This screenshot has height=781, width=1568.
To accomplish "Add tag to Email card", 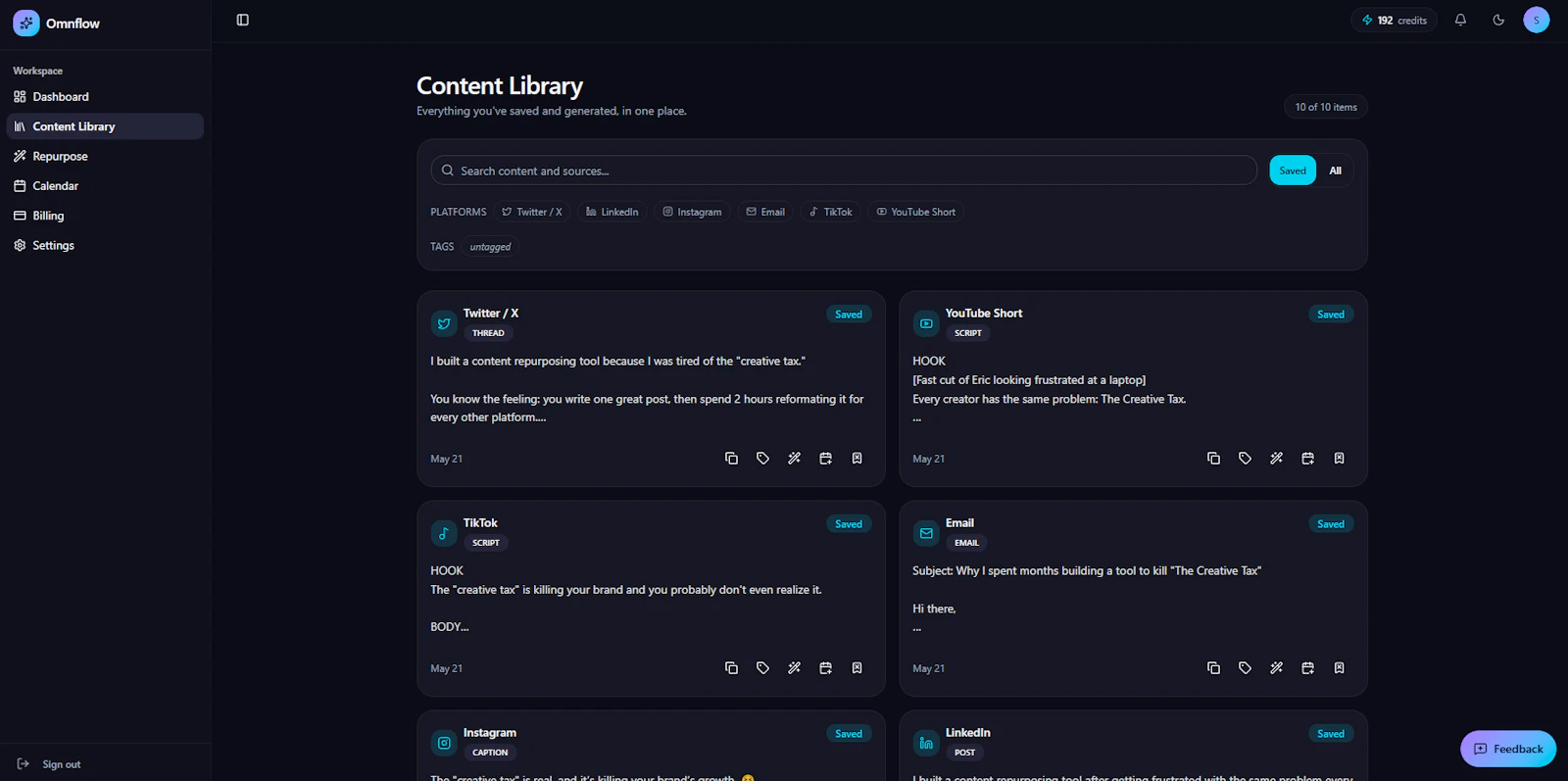I will (x=1245, y=668).
